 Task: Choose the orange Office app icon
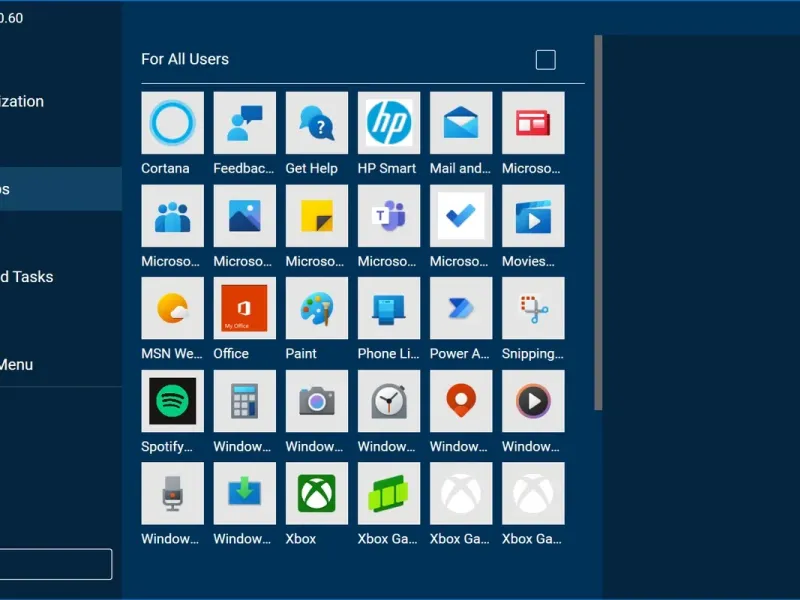pos(244,308)
